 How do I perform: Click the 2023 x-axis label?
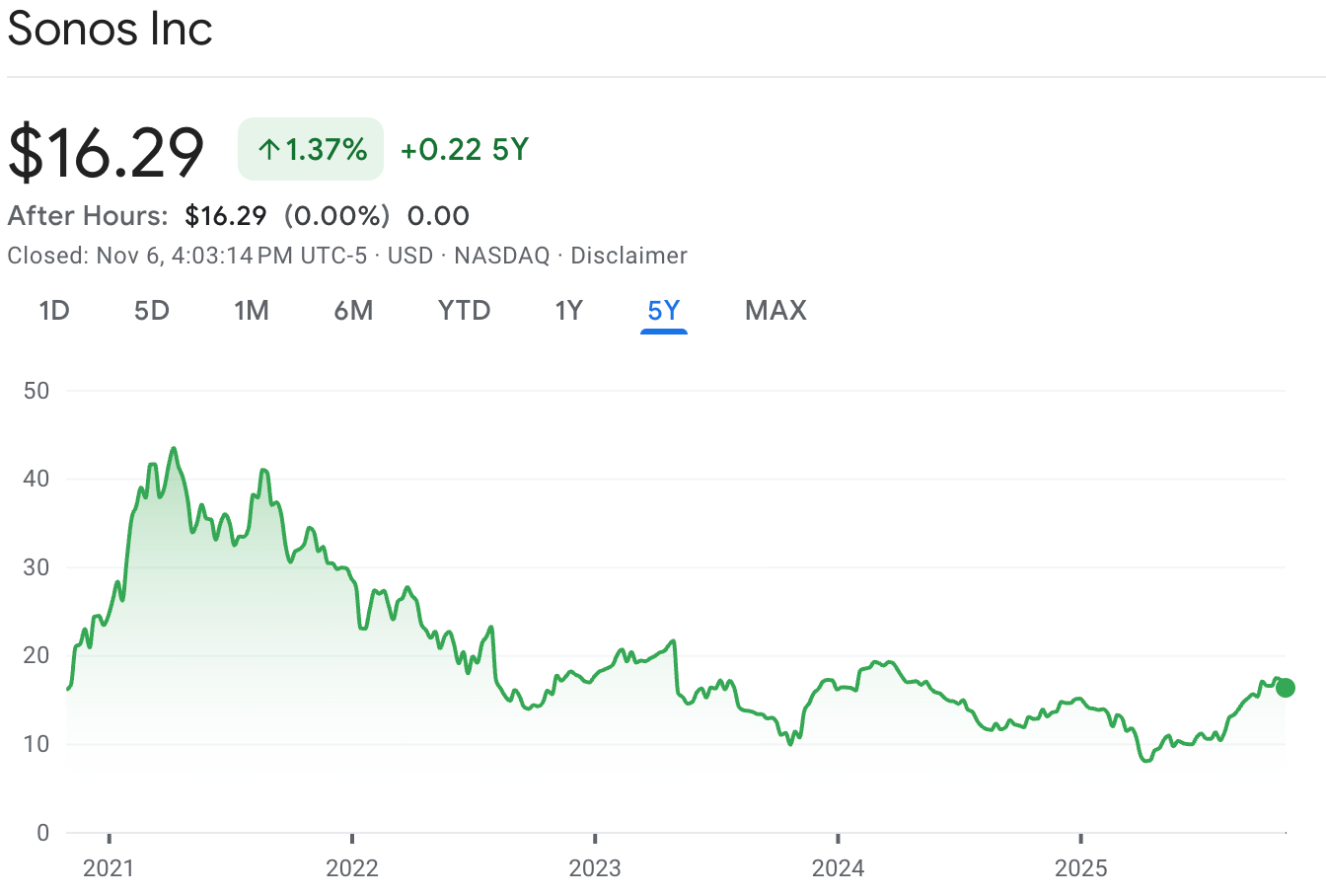pos(595,868)
